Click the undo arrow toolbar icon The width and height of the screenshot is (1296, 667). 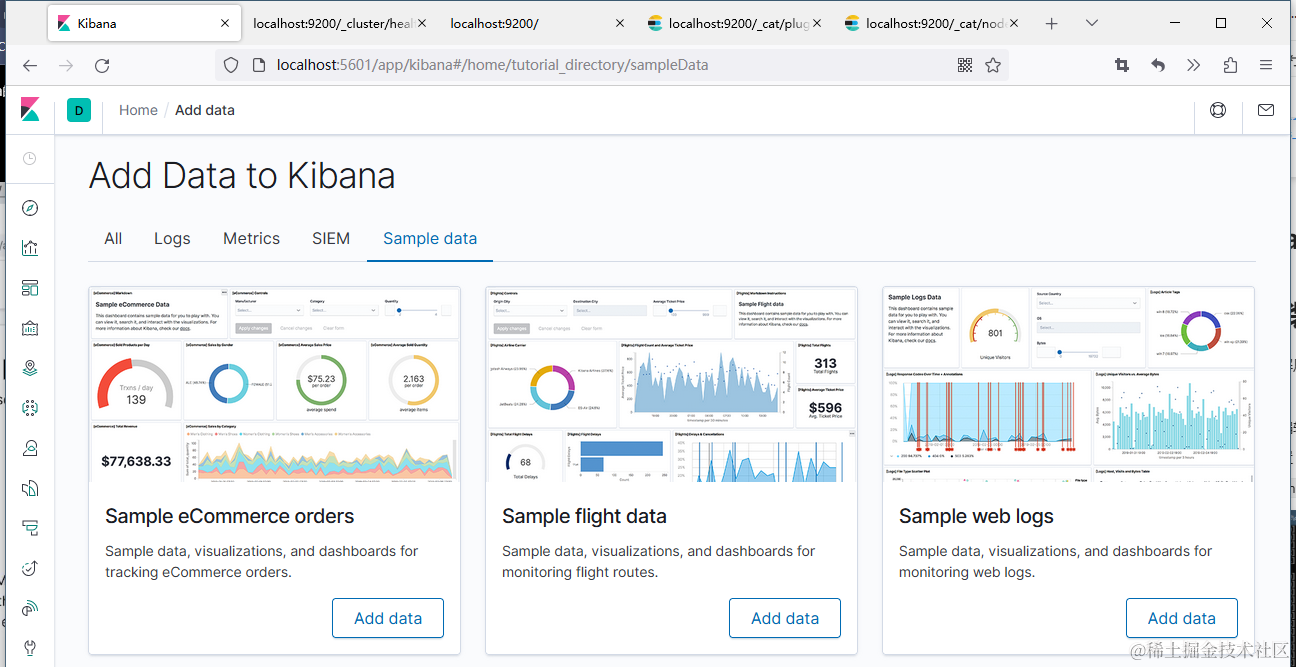(1158, 65)
